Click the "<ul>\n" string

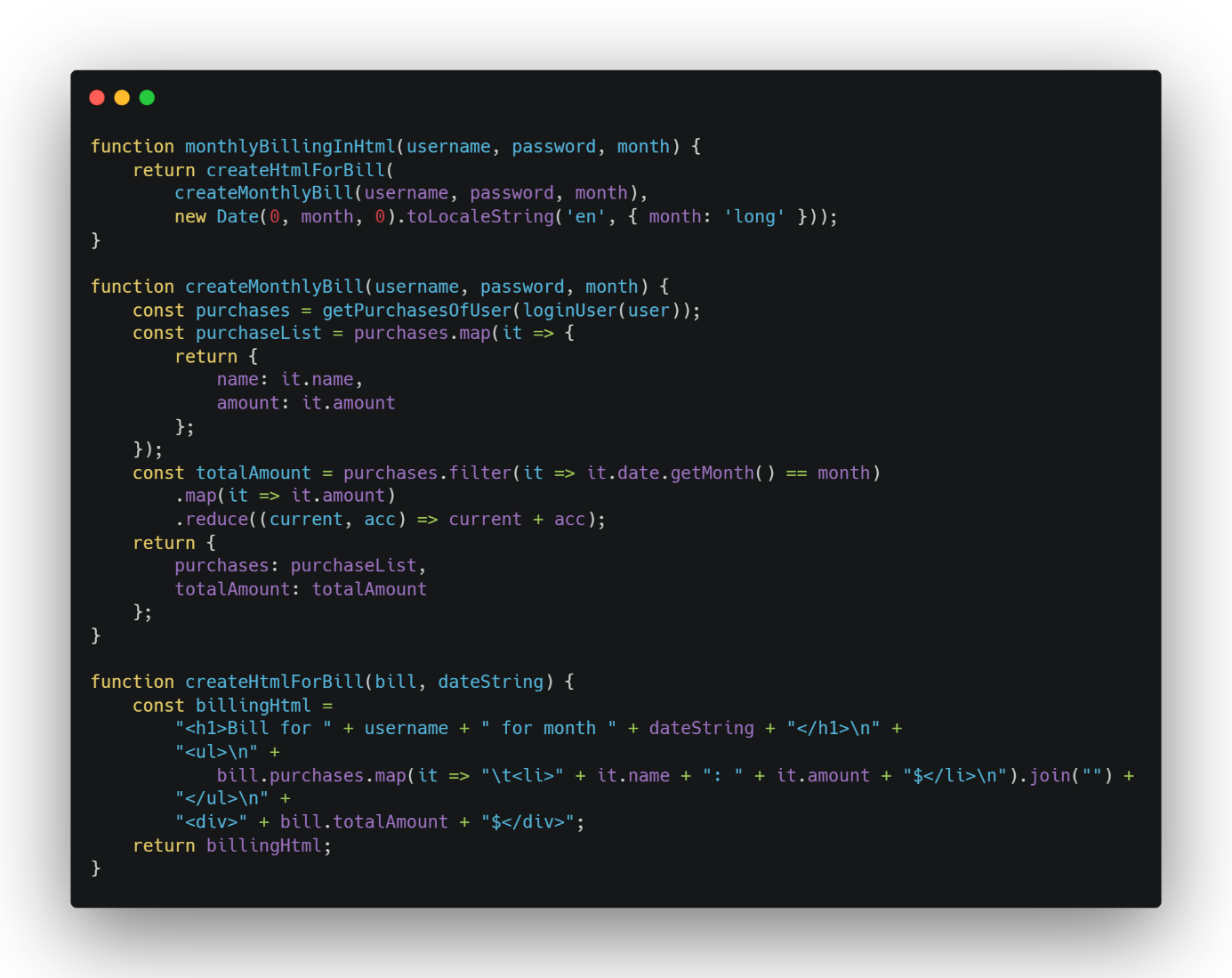click(216, 752)
